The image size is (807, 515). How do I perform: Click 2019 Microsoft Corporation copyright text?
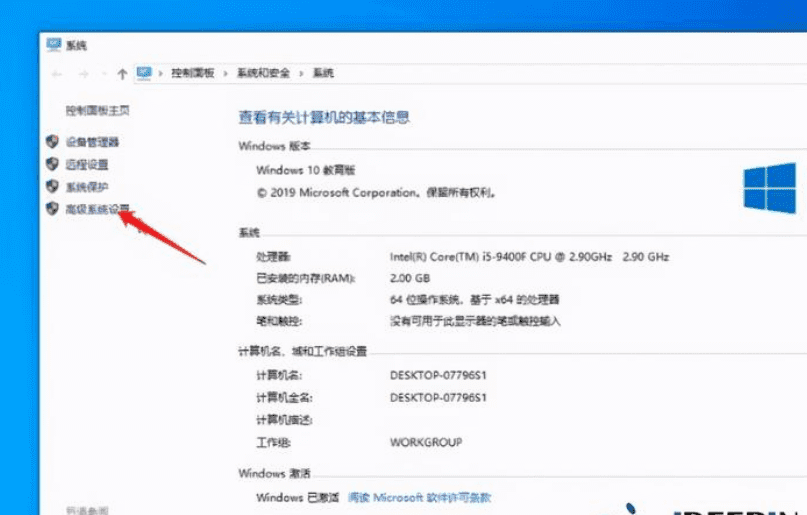pyautogui.click(x=376, y=193)
